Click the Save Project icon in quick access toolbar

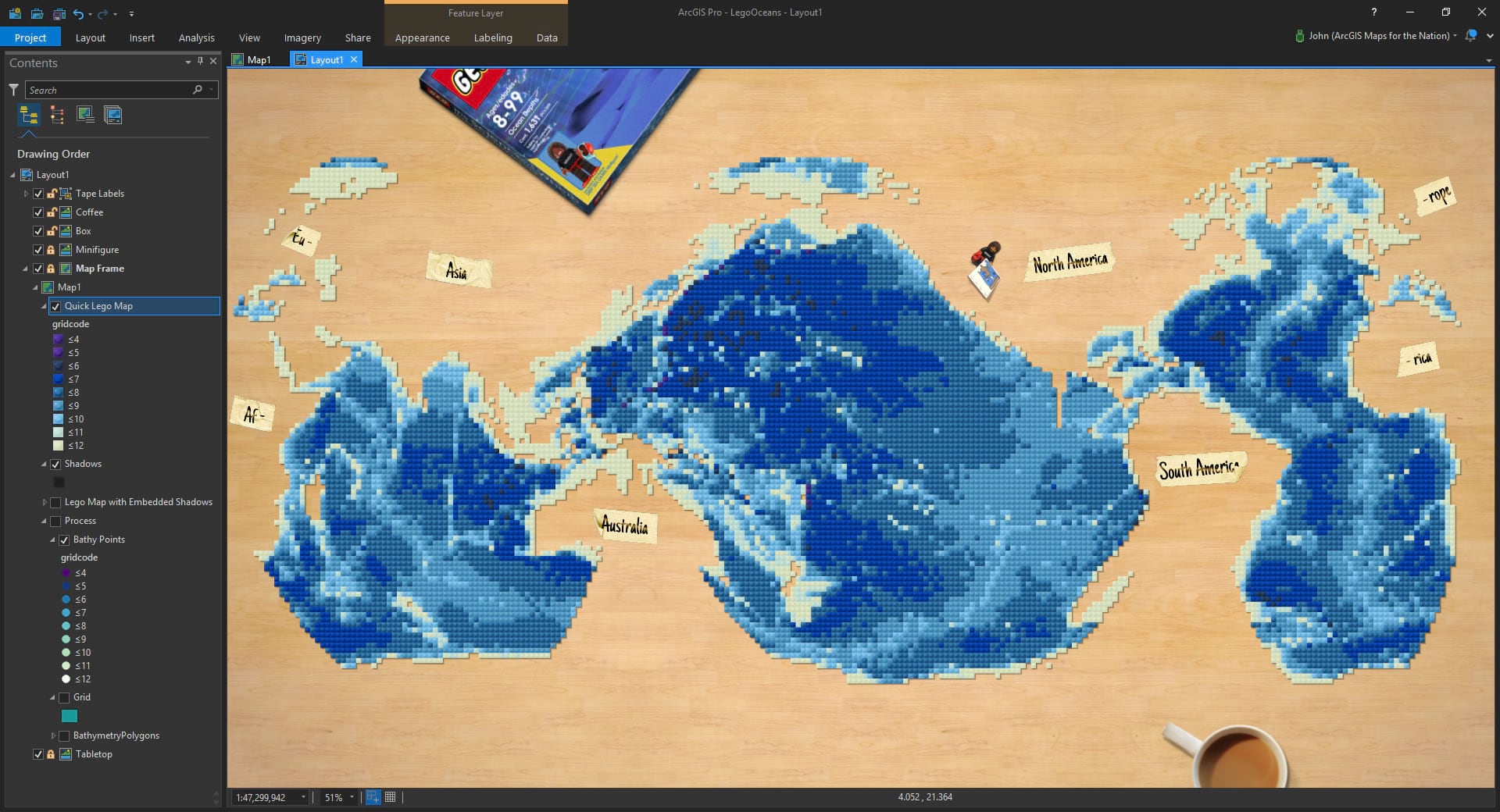(59, 13)
